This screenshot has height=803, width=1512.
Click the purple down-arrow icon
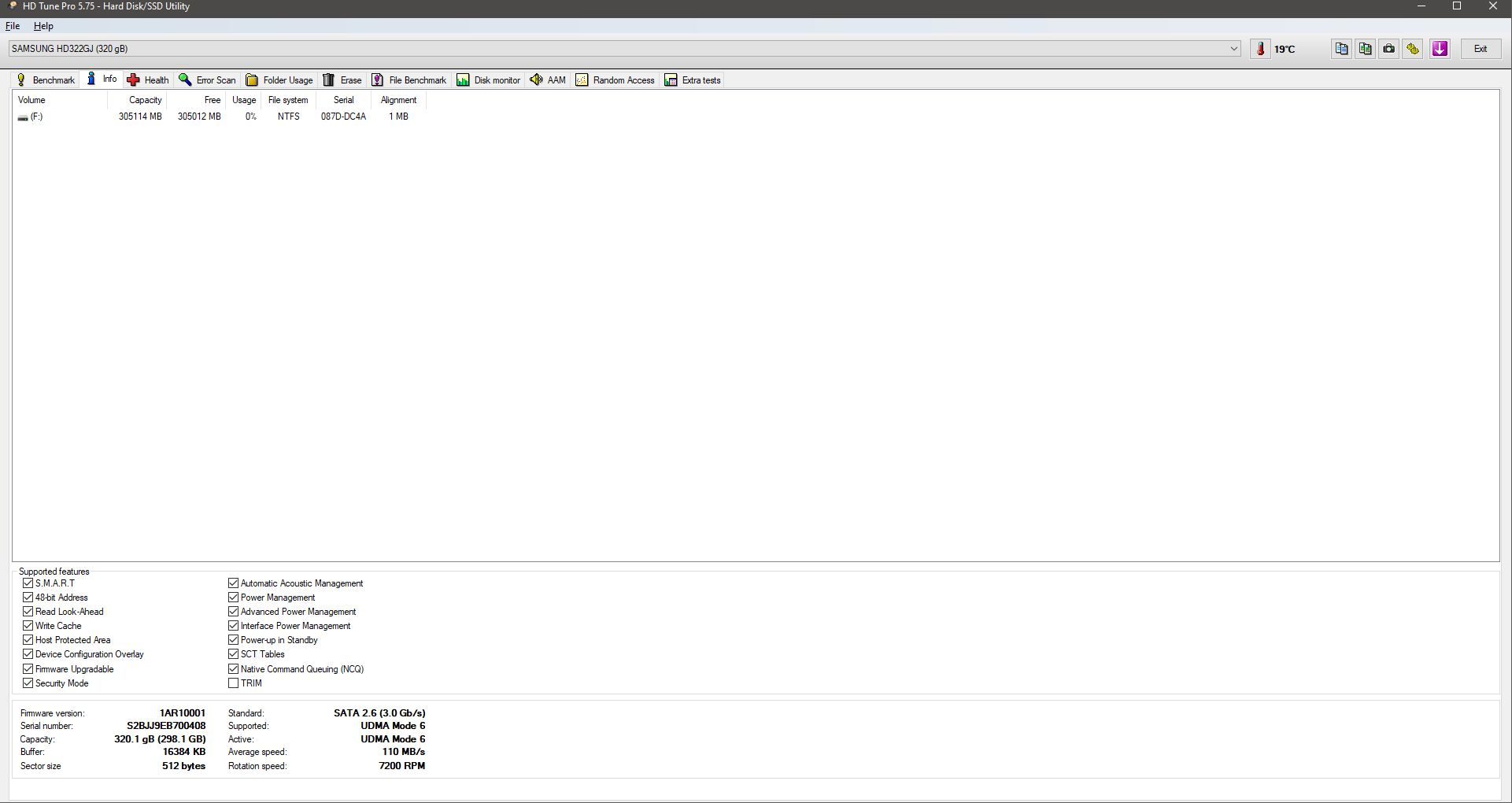1440,49
